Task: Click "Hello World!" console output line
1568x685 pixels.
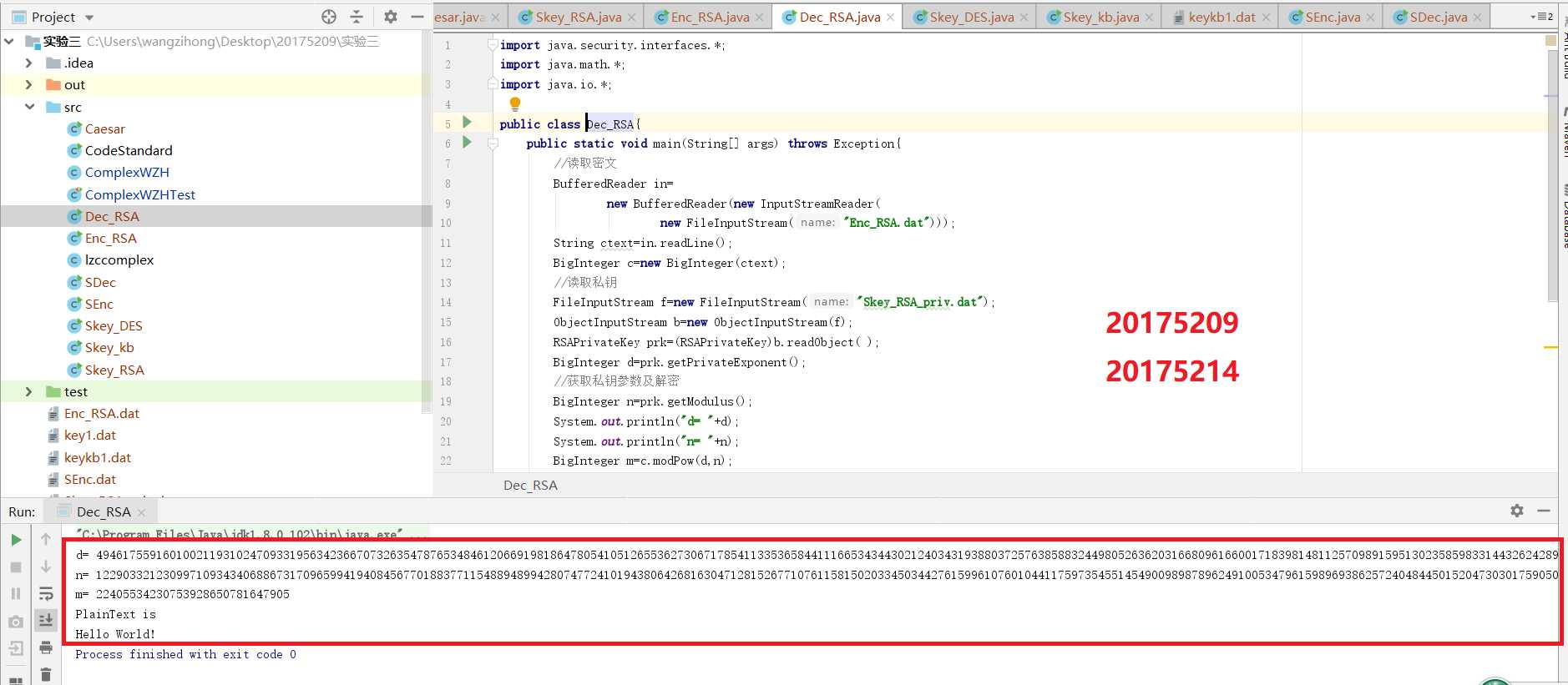Action: pos(115,634)
